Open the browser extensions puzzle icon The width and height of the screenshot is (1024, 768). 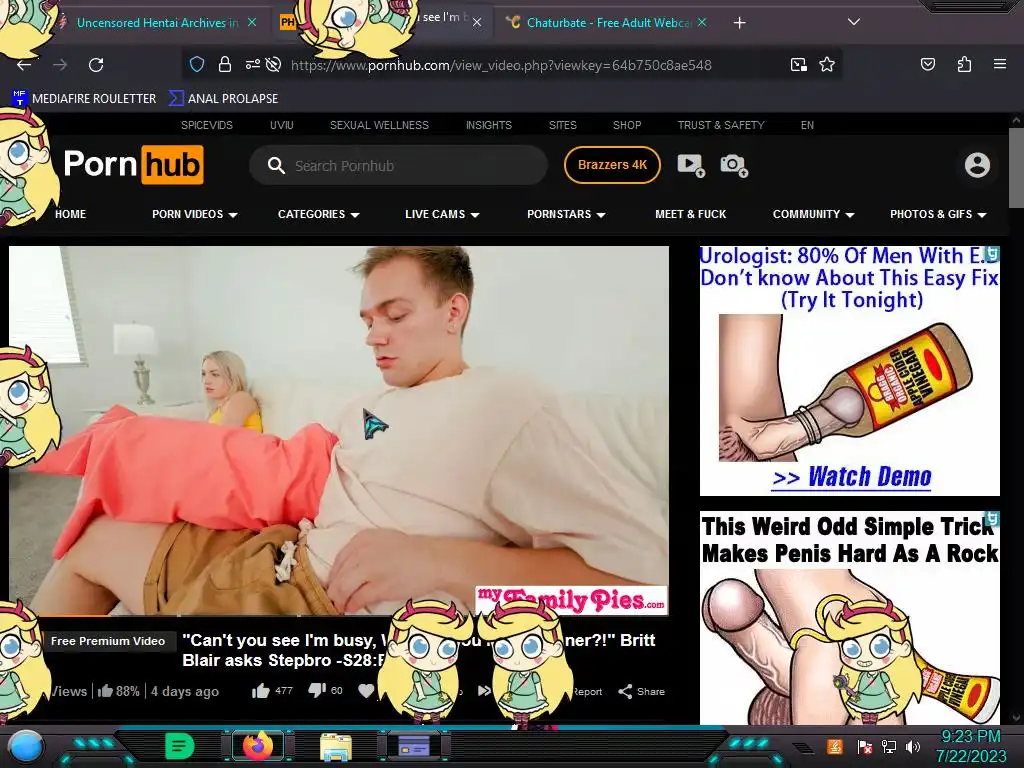[964, 64]
